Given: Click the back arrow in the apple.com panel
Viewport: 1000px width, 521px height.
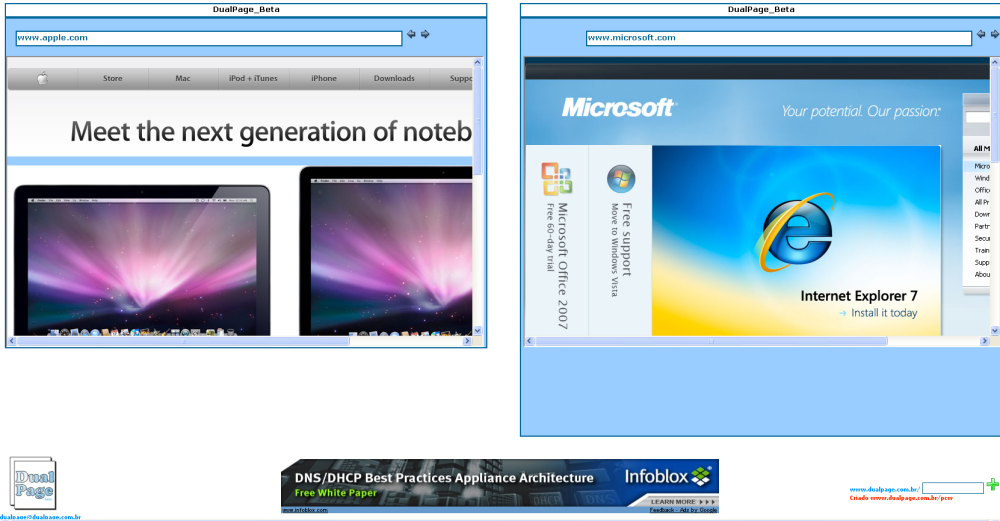Looking at the screenshot, I should 411,34.
